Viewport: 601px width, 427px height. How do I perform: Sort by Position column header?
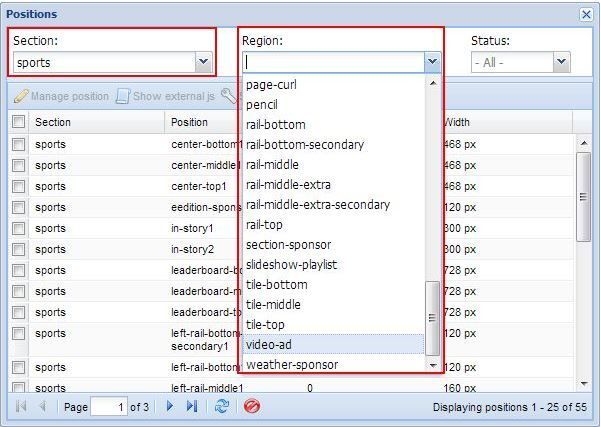pyautogui.click(x=202, y=122)
